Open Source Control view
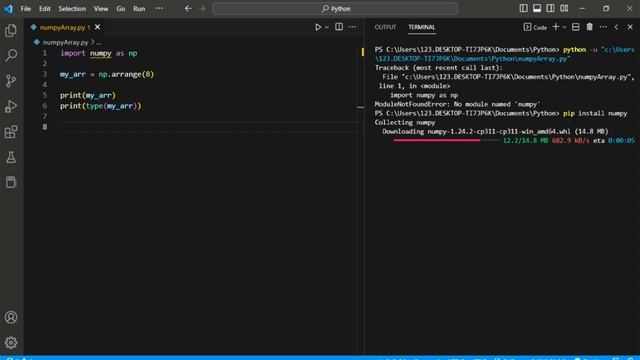640x360 pixels. [x=11, y=81]
